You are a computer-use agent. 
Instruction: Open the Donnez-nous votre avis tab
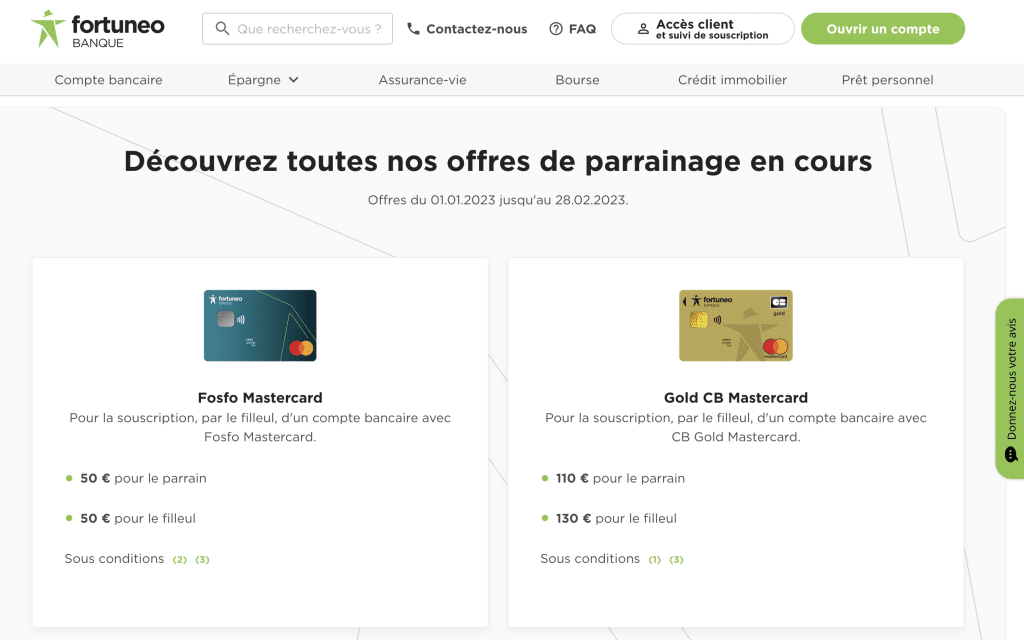point(1010,389)
